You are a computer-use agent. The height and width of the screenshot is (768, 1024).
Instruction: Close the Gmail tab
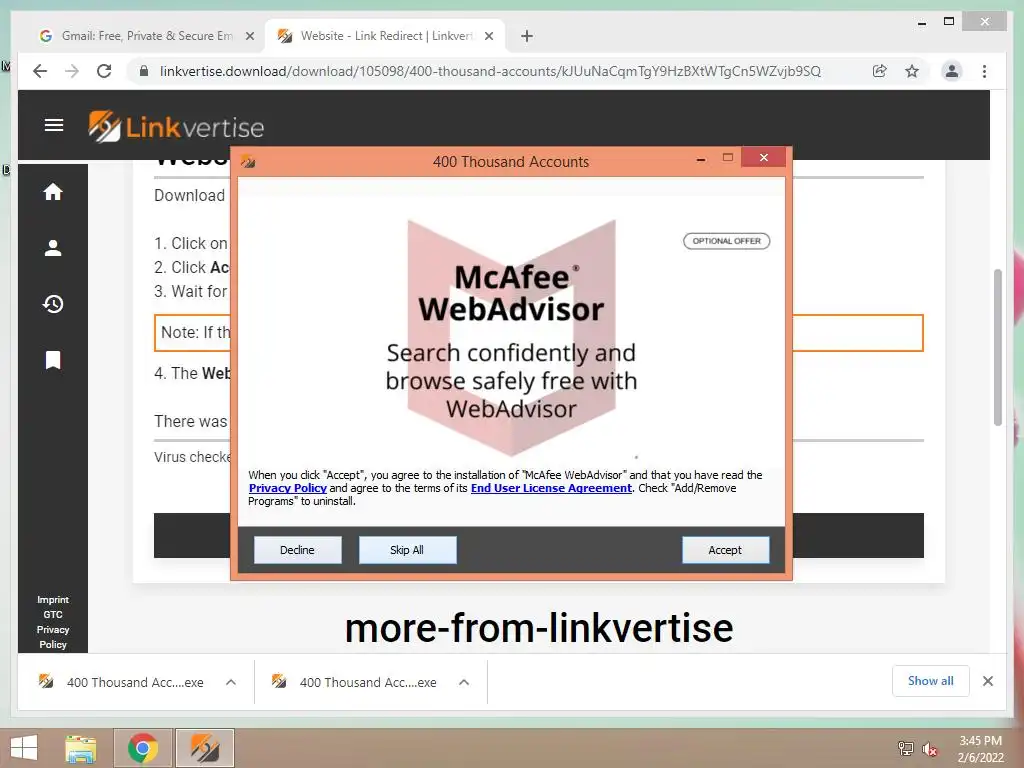(x=249, y=37)
